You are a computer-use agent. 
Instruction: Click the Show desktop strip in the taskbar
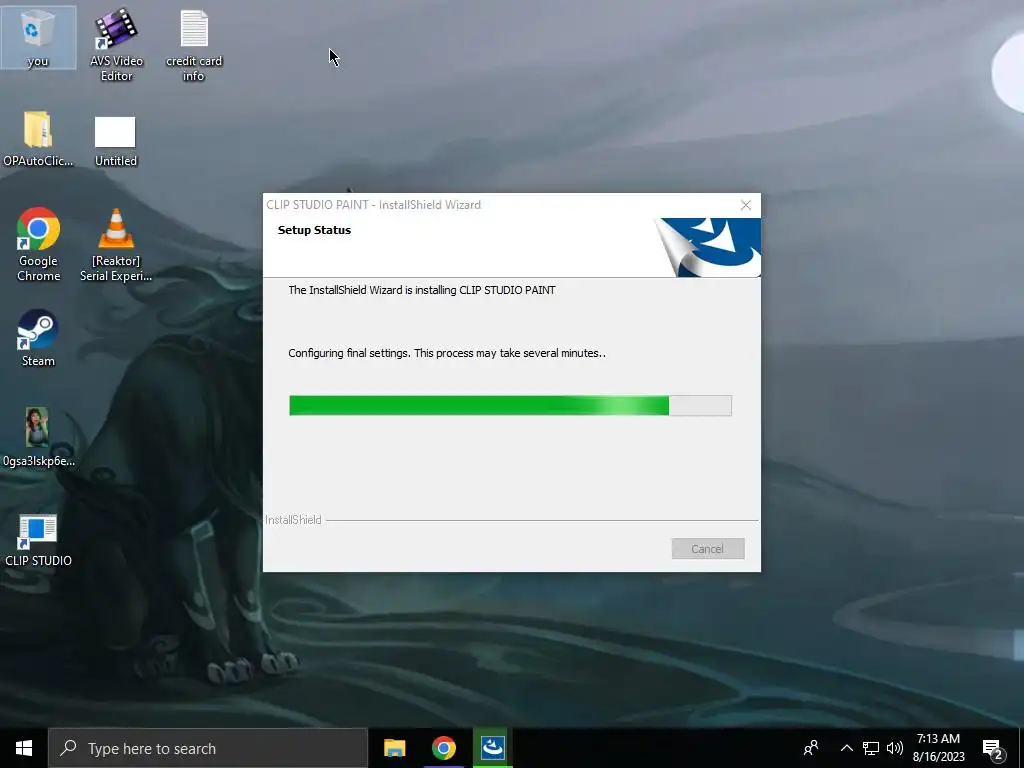click(x=1021, y=748)
